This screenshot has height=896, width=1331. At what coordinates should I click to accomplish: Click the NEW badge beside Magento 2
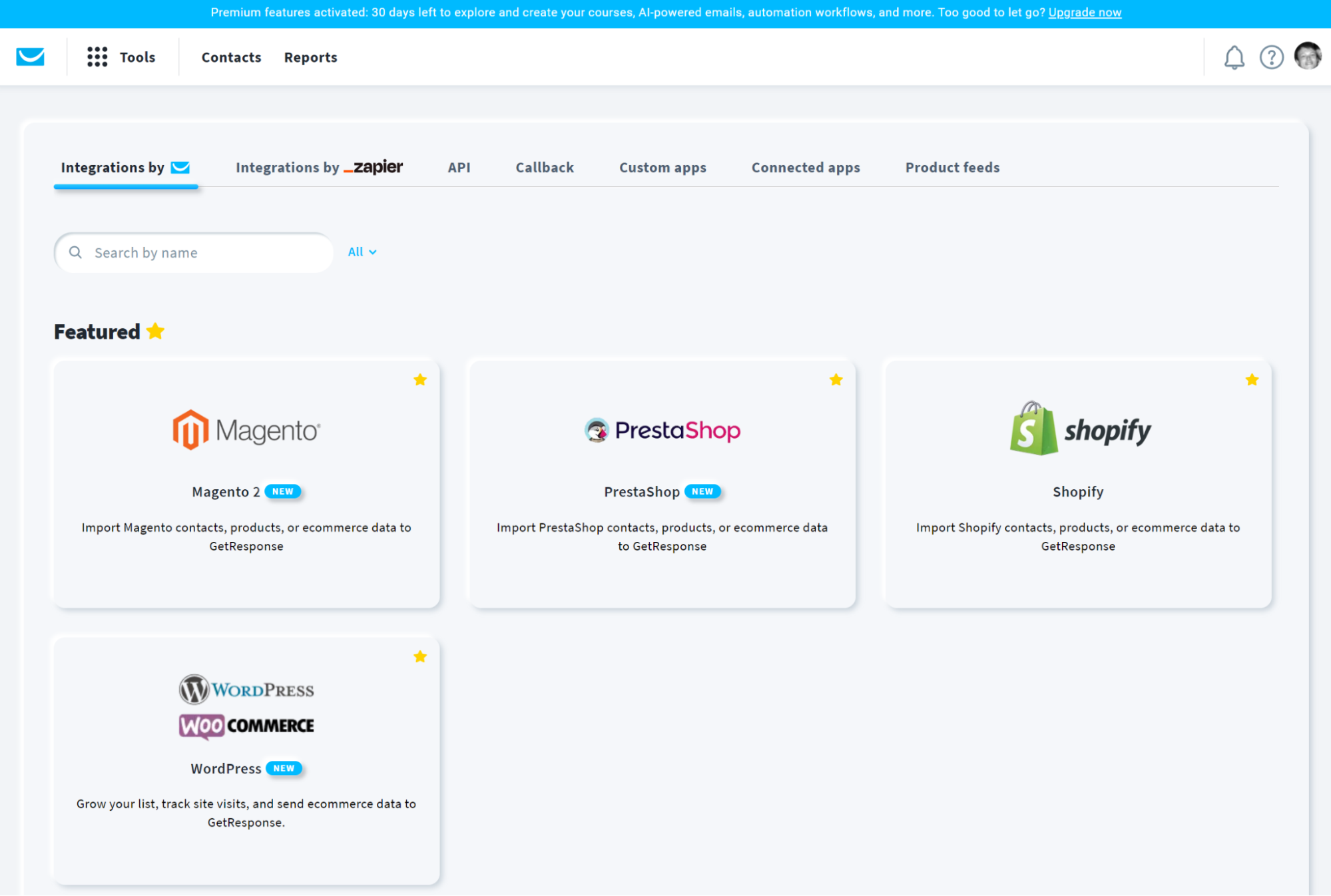(x=283, y=491)
